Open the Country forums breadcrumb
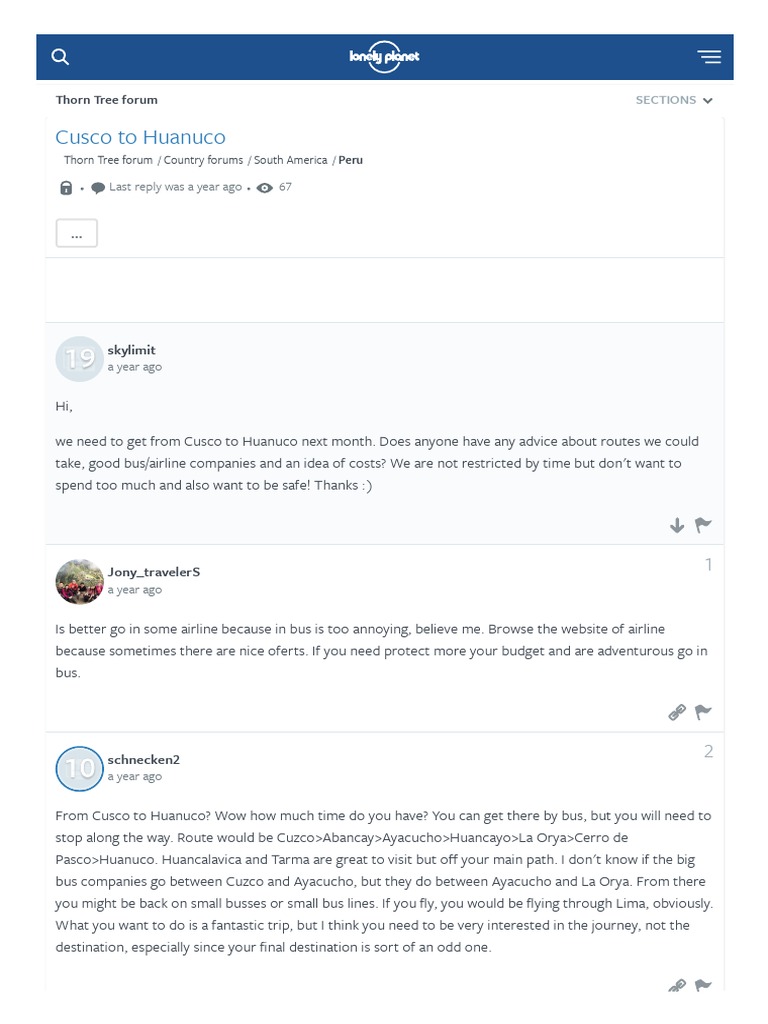The width and height of the screenshot is (768, 1024). pos(203,160)
